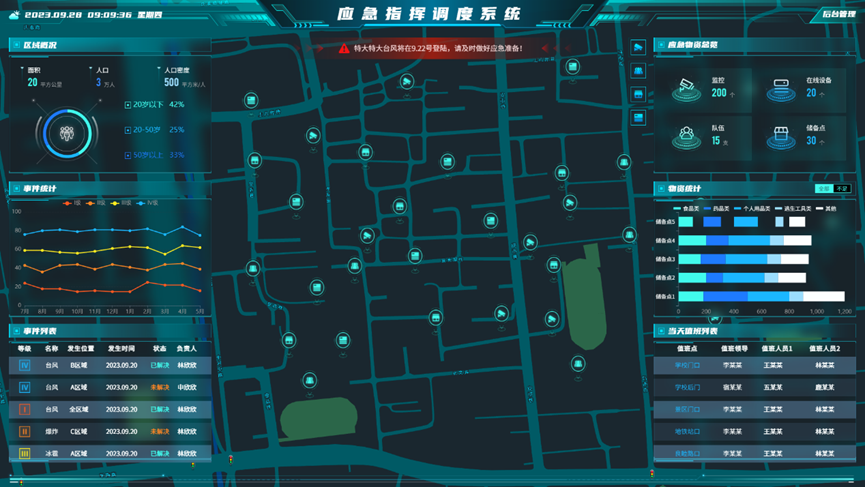Click the red warning triangle in typhoon alert
This screenshot has height=487, width=865.
pyautogui.click(x=344, y=49)
